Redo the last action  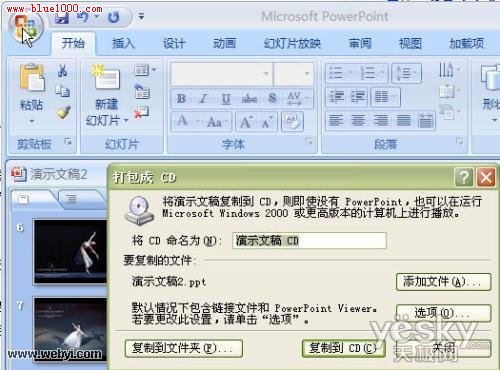pos(113,17)
